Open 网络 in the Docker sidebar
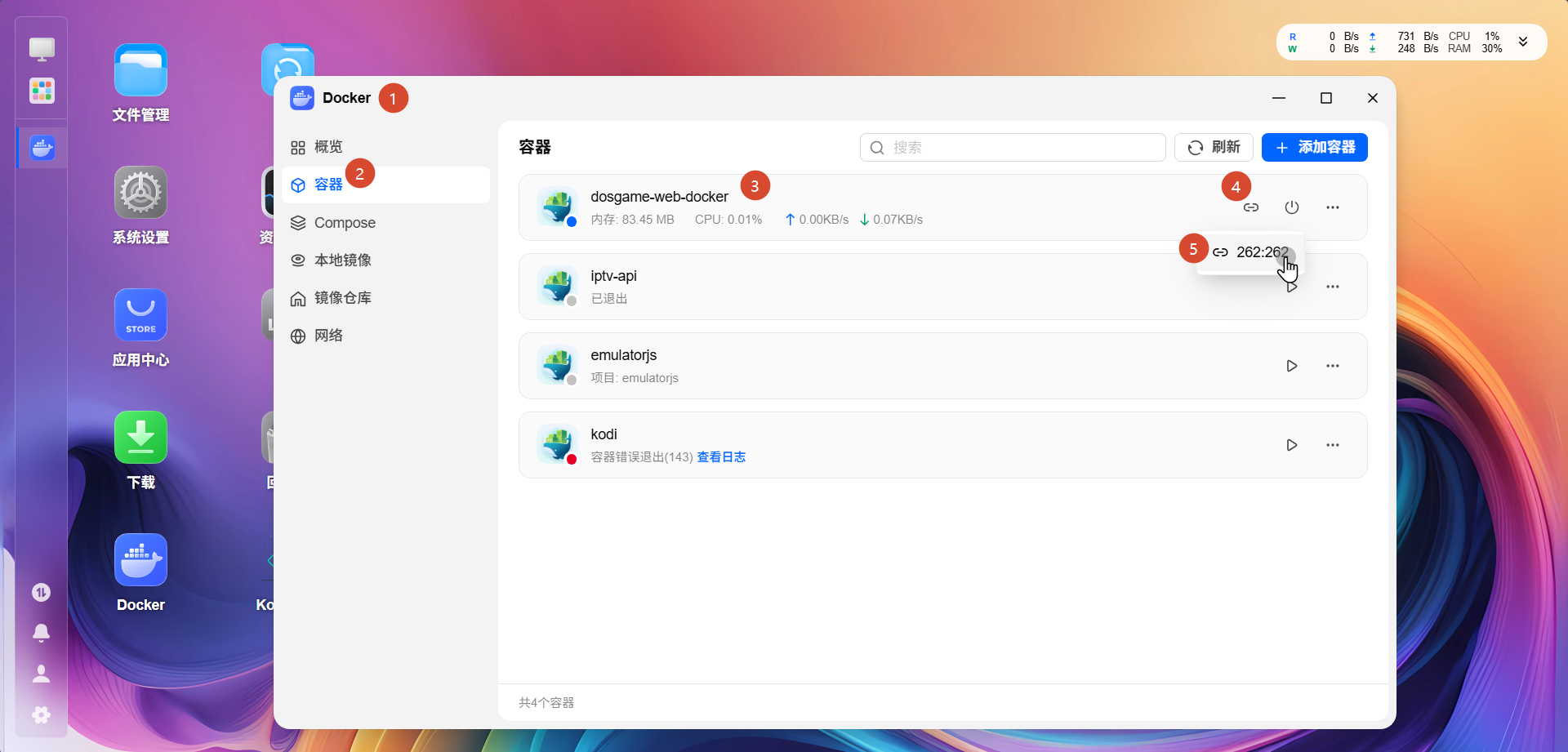 click(385, 335)
